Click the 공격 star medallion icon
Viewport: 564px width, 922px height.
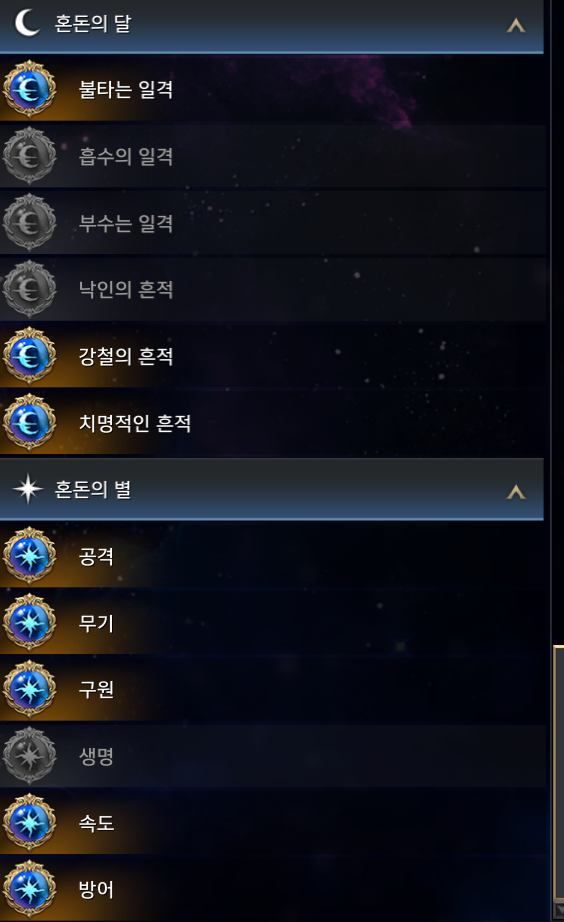click(x=29, y=556)
